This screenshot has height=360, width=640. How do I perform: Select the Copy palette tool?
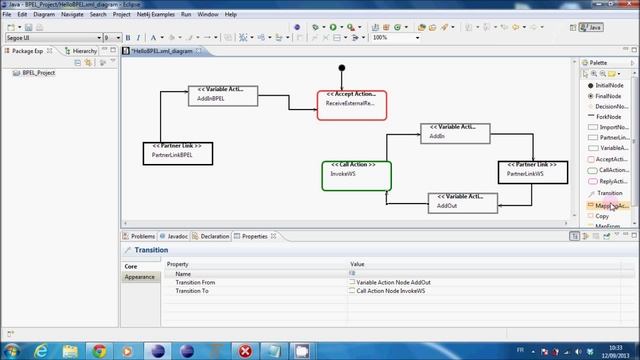(x=598, y=216)
